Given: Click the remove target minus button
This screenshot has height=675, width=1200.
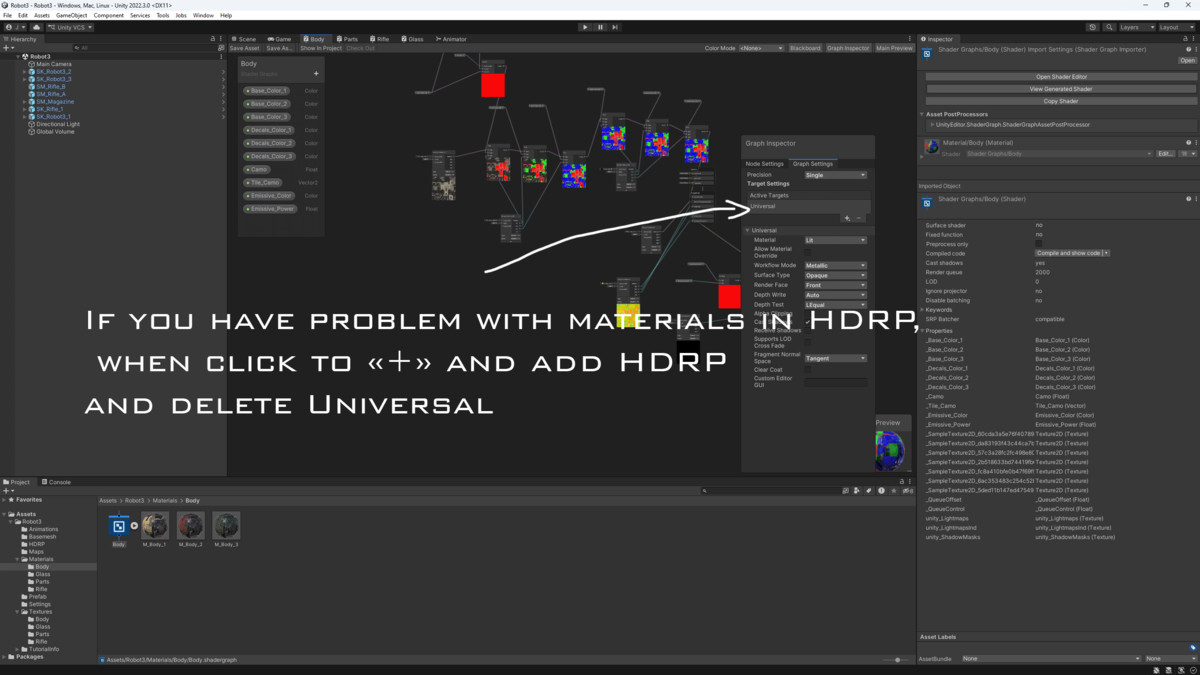Looking at the screenshot, I should pyautogui.click(x=858, y=217).
